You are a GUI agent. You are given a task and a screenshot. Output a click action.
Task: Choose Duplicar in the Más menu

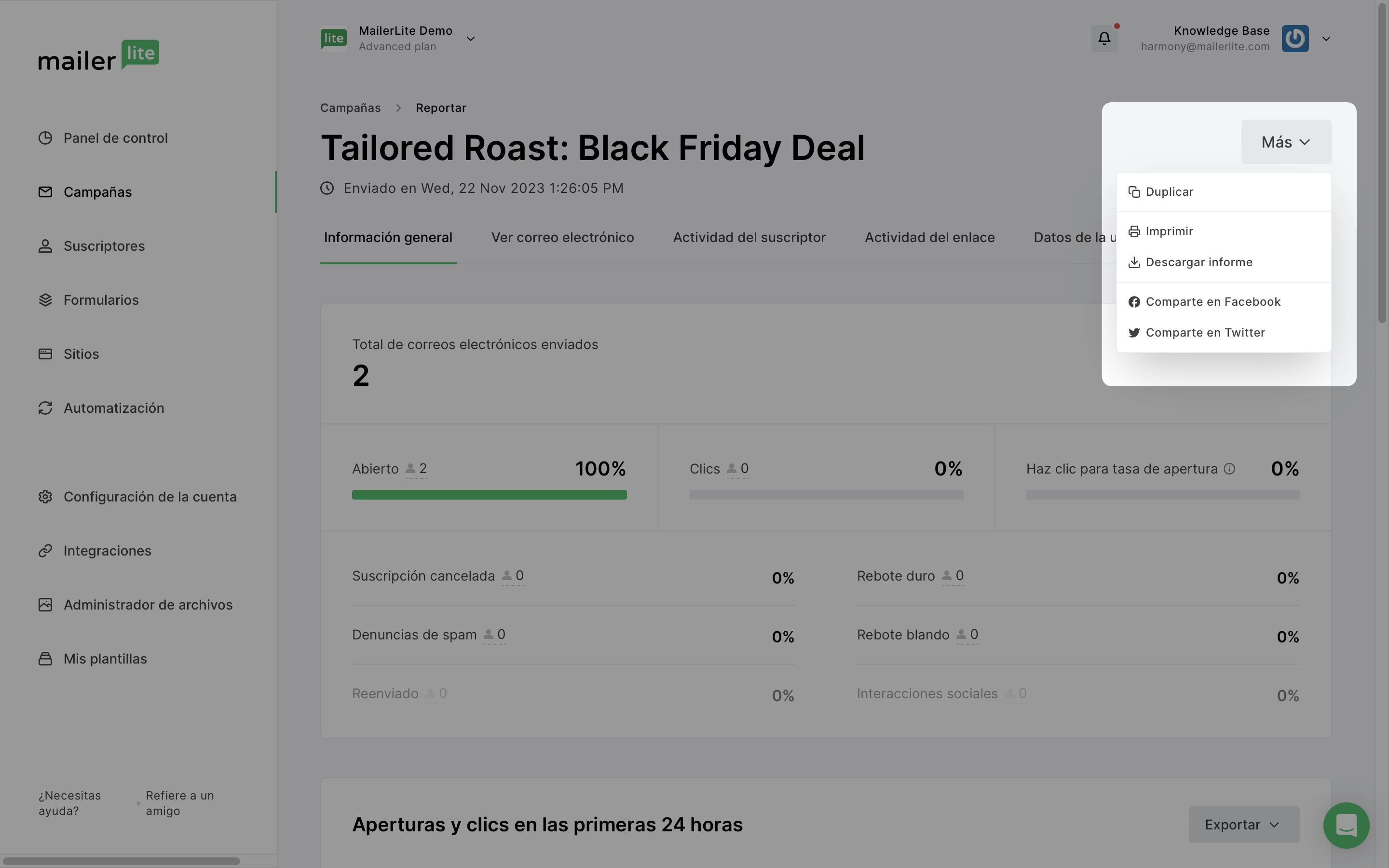(1169, 192)
